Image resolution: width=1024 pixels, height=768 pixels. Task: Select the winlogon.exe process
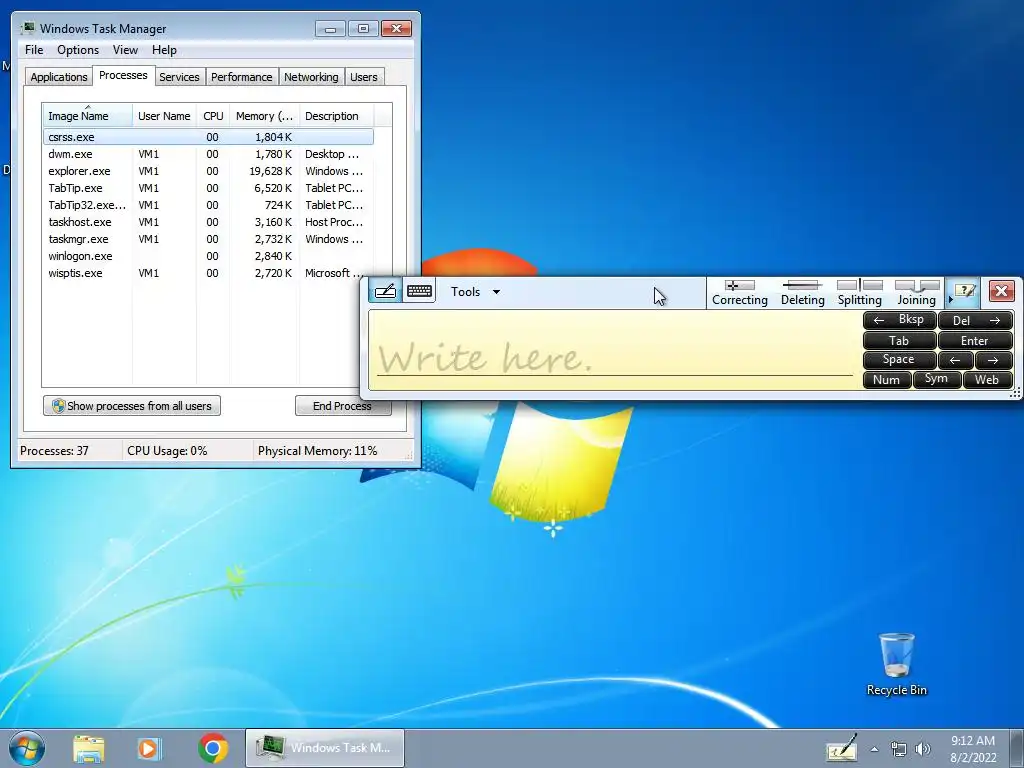click(208, 256)
